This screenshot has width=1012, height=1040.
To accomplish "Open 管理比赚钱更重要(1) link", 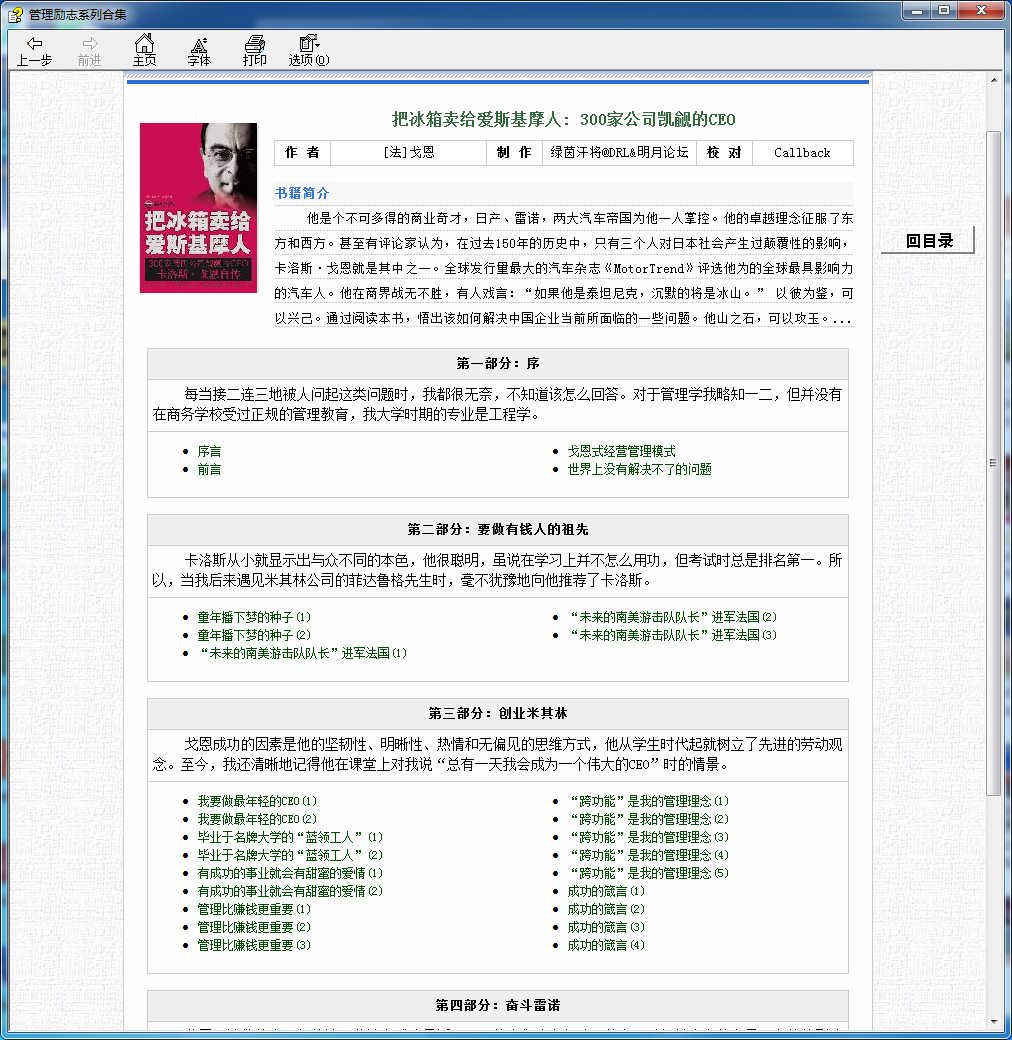I will 254,909.
